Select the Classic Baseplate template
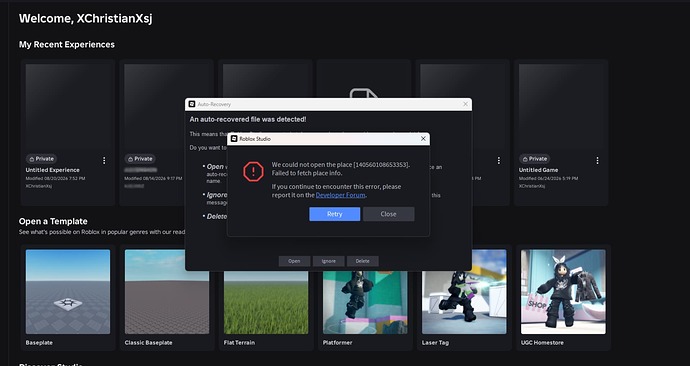Screen dimensions: 690x366 [x=167, y=298]
